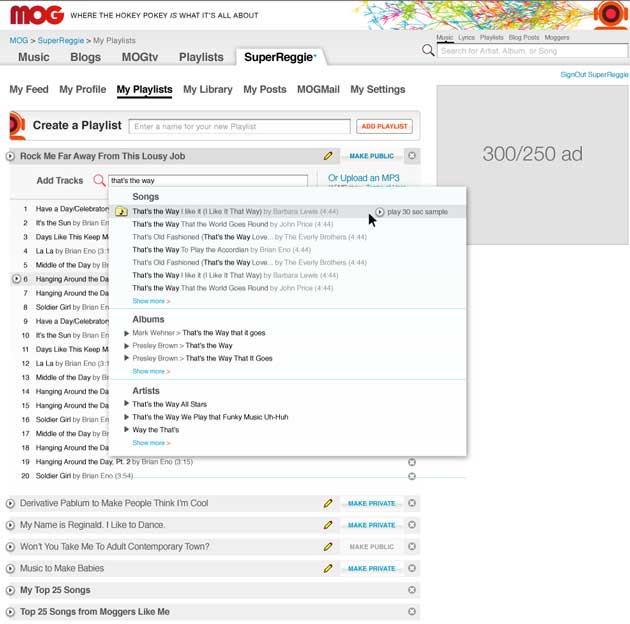Delete the My Name is Reginald playlist
The width and height of the screenshot is (630, 624).
point(412,525)
